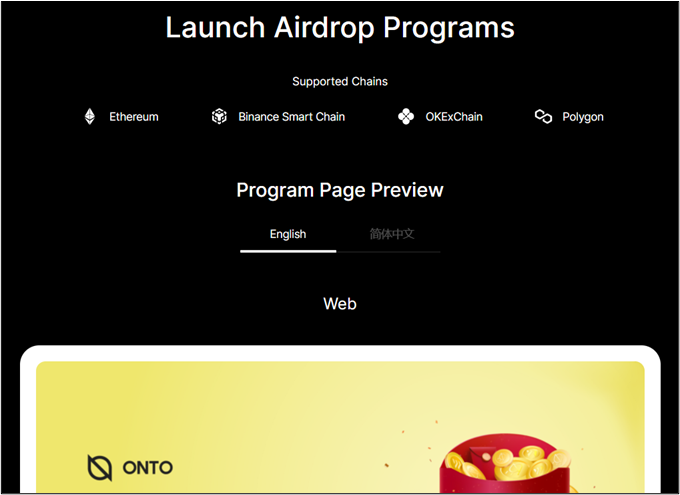The width and height of the screenshot is (680, 495).
Task: Click the ONTO circular logo icon
Action: pos(100,467)
